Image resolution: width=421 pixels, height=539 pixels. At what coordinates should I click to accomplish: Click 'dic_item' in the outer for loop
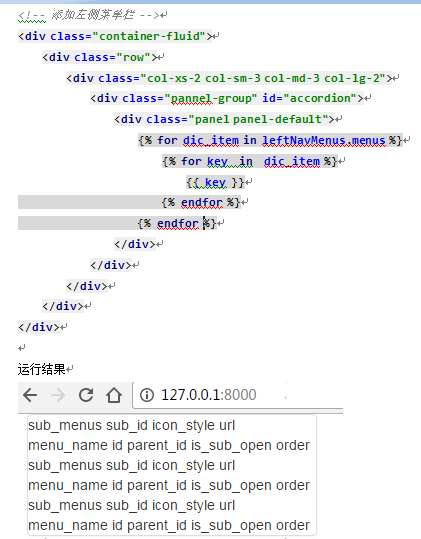(x=211, y=141)
